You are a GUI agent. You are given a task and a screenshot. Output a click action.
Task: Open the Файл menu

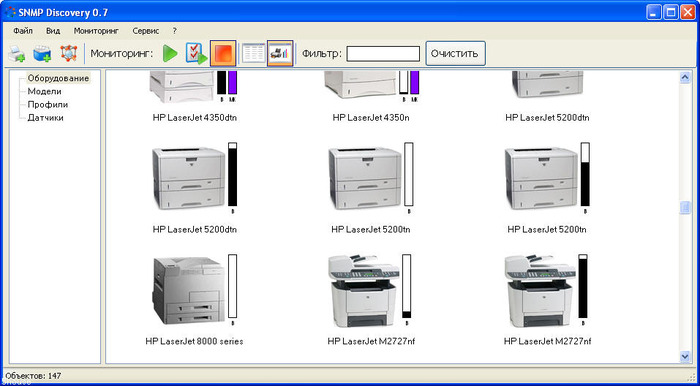click(x=23, y=31)
